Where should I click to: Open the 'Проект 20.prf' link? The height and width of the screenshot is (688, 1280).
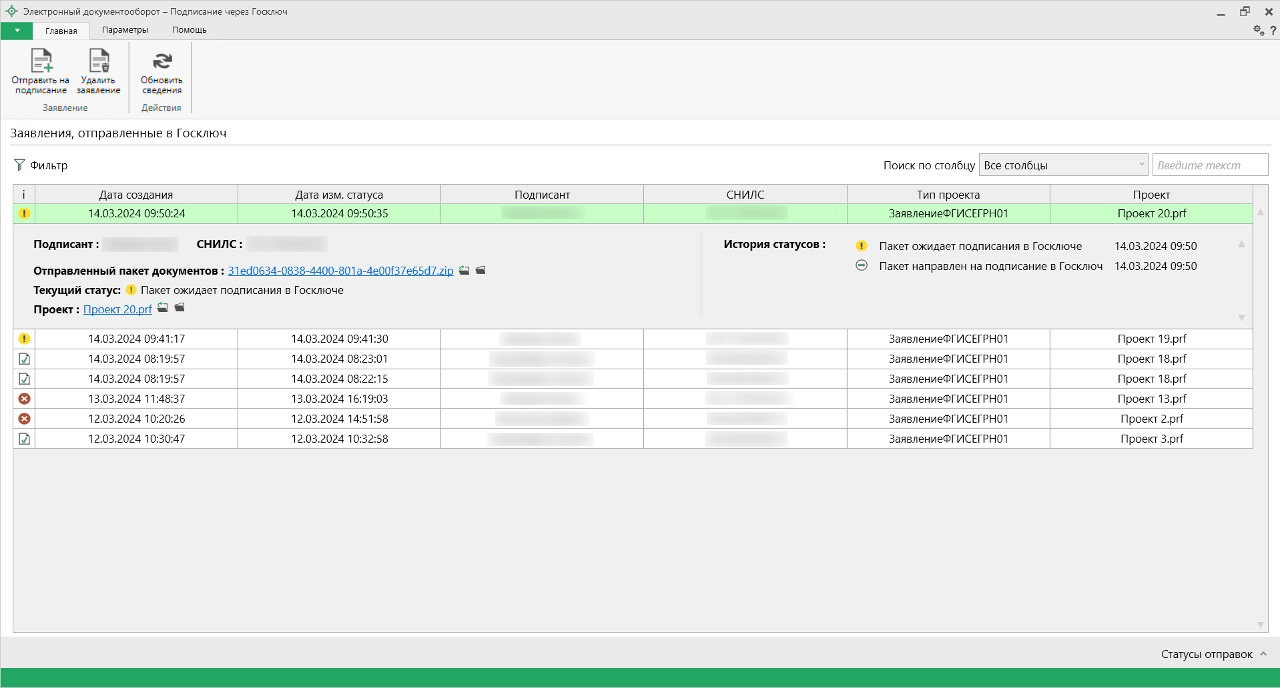click(117, 310)
